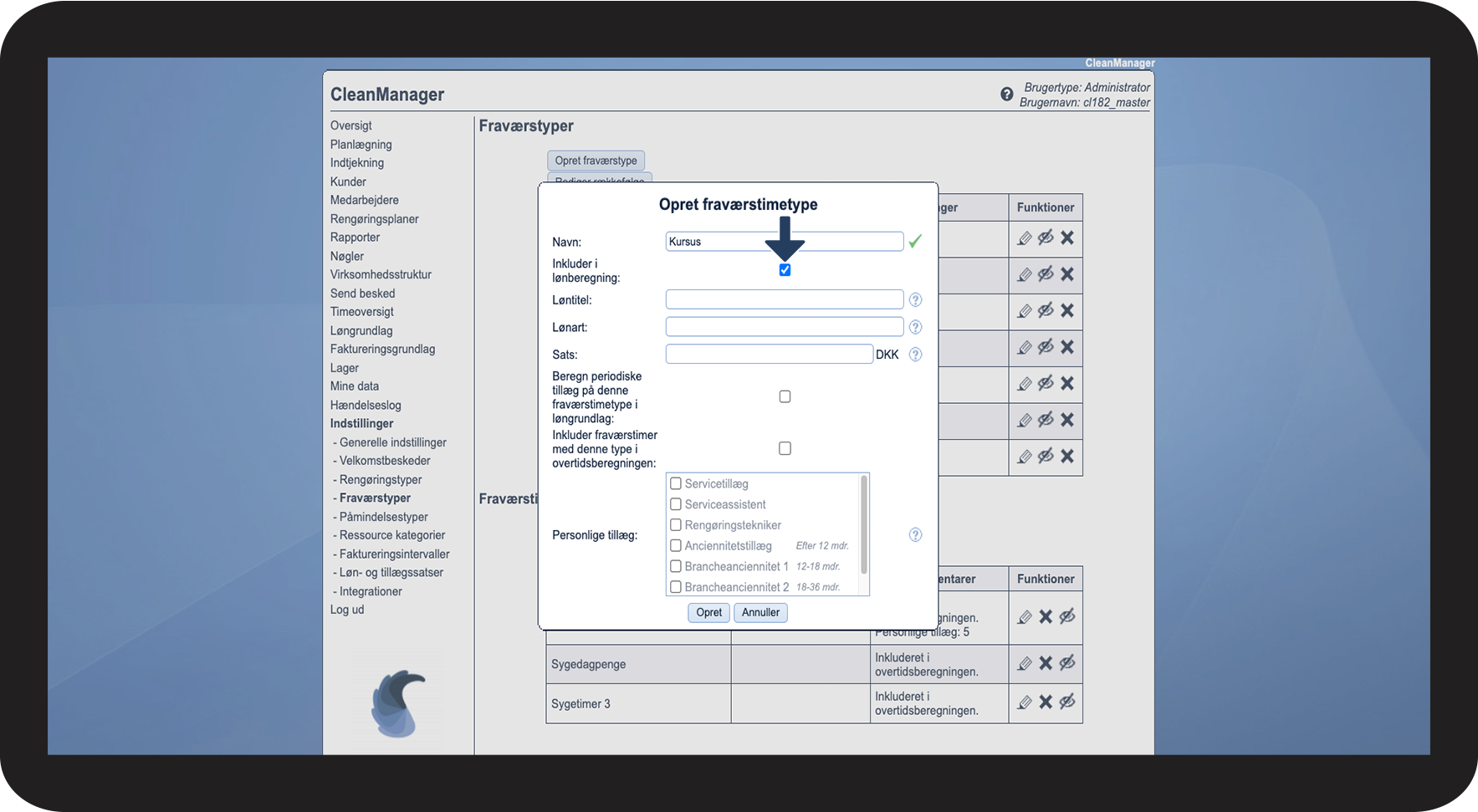This screenshot has height=812, width=1478.
Task: Cancel the dialog with Annuller
Action: coord(760,612)
